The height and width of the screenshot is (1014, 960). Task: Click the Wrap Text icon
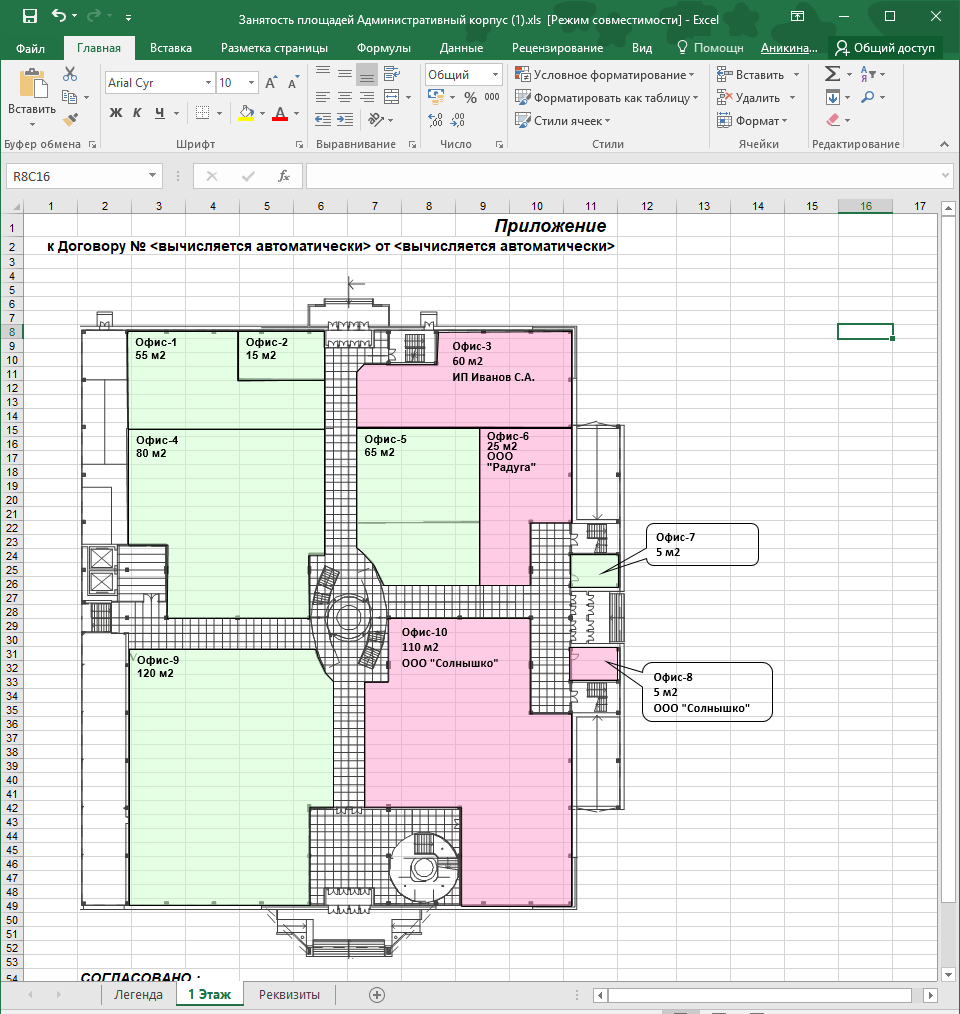click(391, 75)
